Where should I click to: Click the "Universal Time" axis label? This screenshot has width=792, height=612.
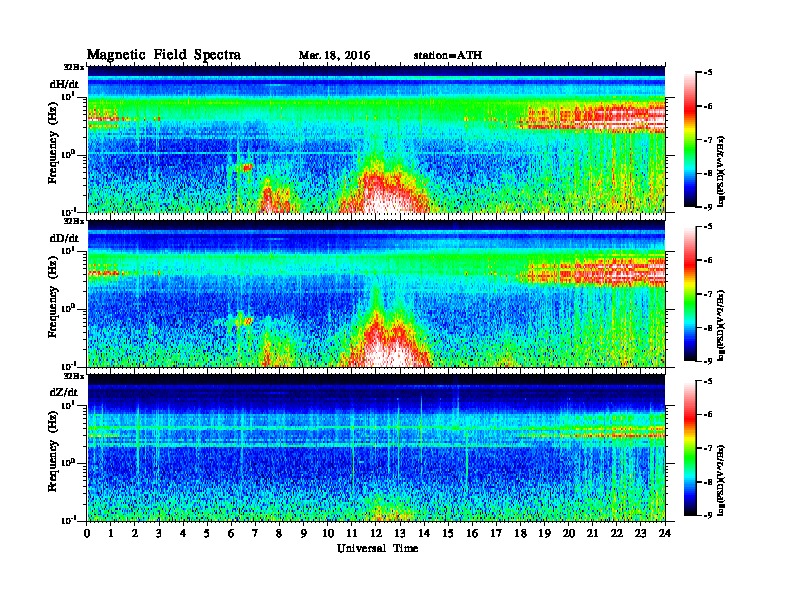point(377,548)
